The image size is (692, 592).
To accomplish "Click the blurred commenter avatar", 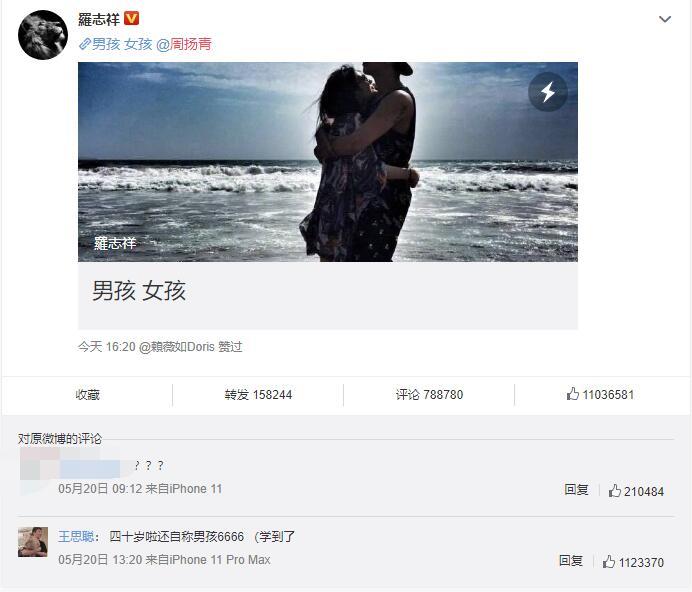I will point(39,464).
